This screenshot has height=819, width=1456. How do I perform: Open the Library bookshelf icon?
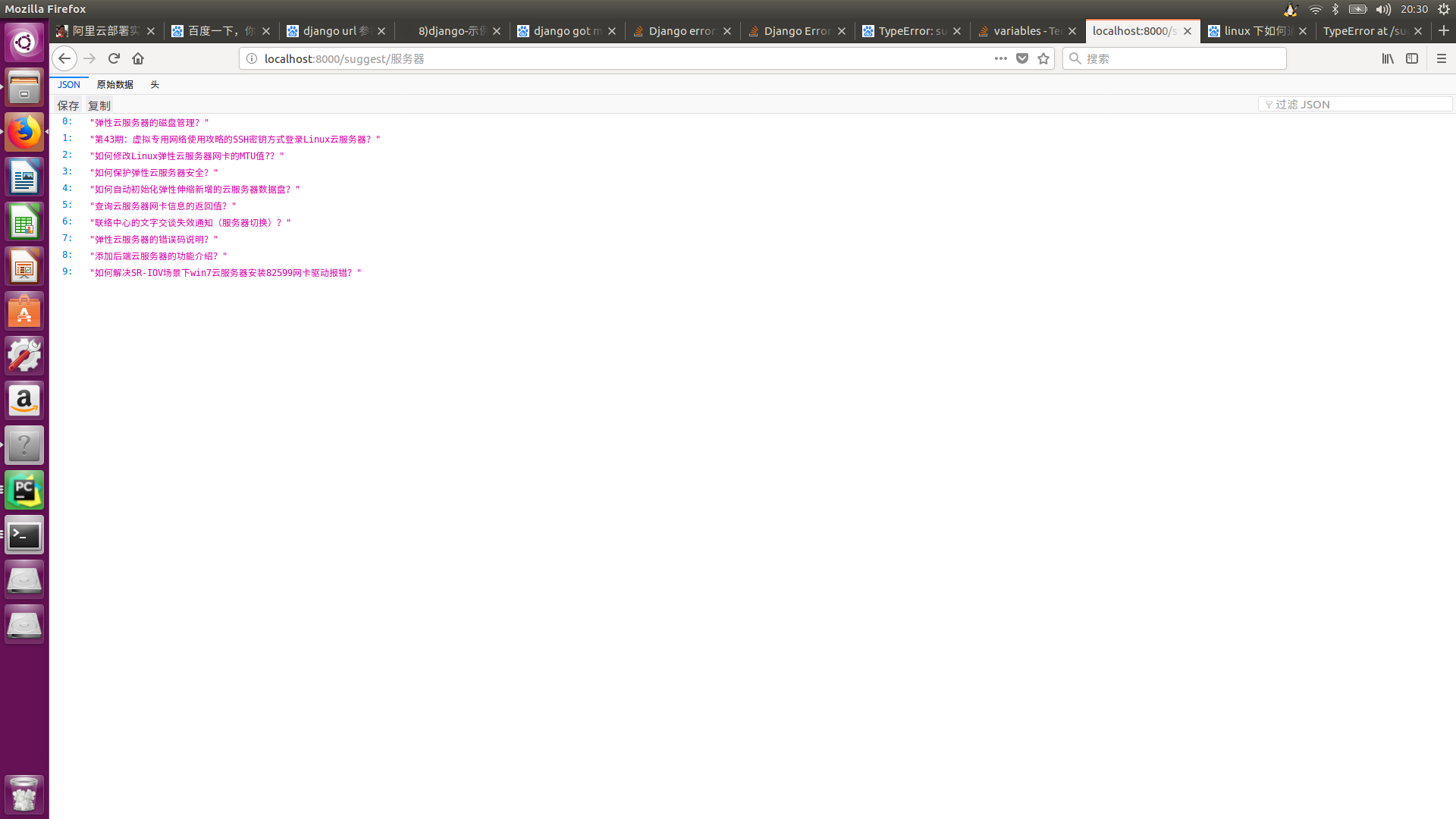pyautogui.click(x=1388, y=58)
